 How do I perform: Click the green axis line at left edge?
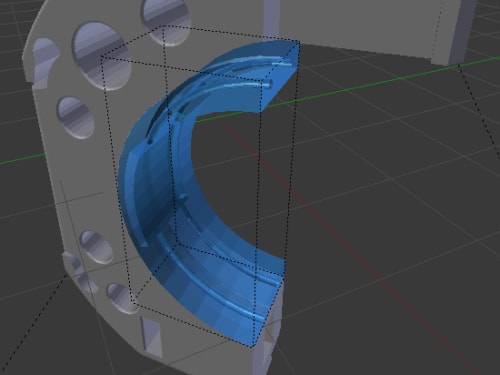click(x=22, y=159)
